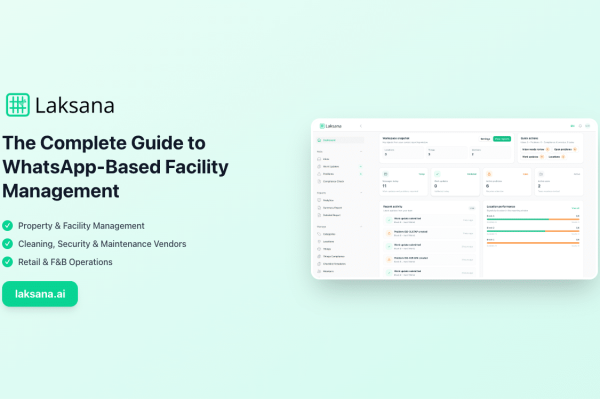Screen dimensions: 600x400
Task: Click the checkmark beside Cleaning, Security & Maintenance Vendors
Action: (x=7, y=243)
